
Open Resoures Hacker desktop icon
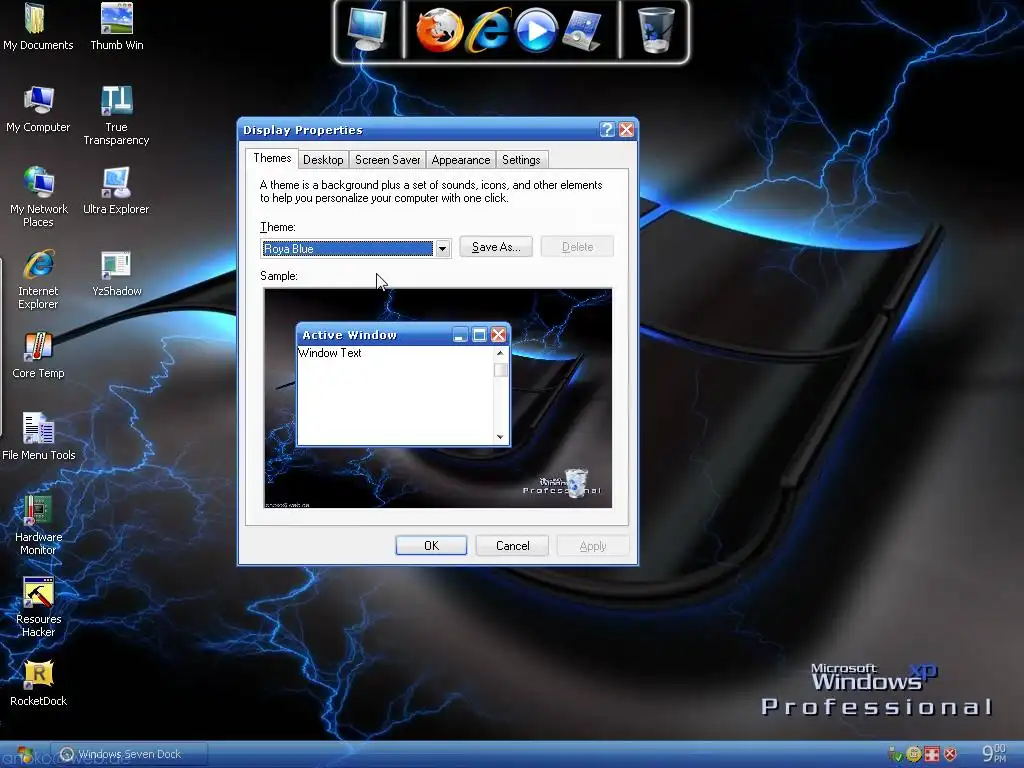click(38, 607)
